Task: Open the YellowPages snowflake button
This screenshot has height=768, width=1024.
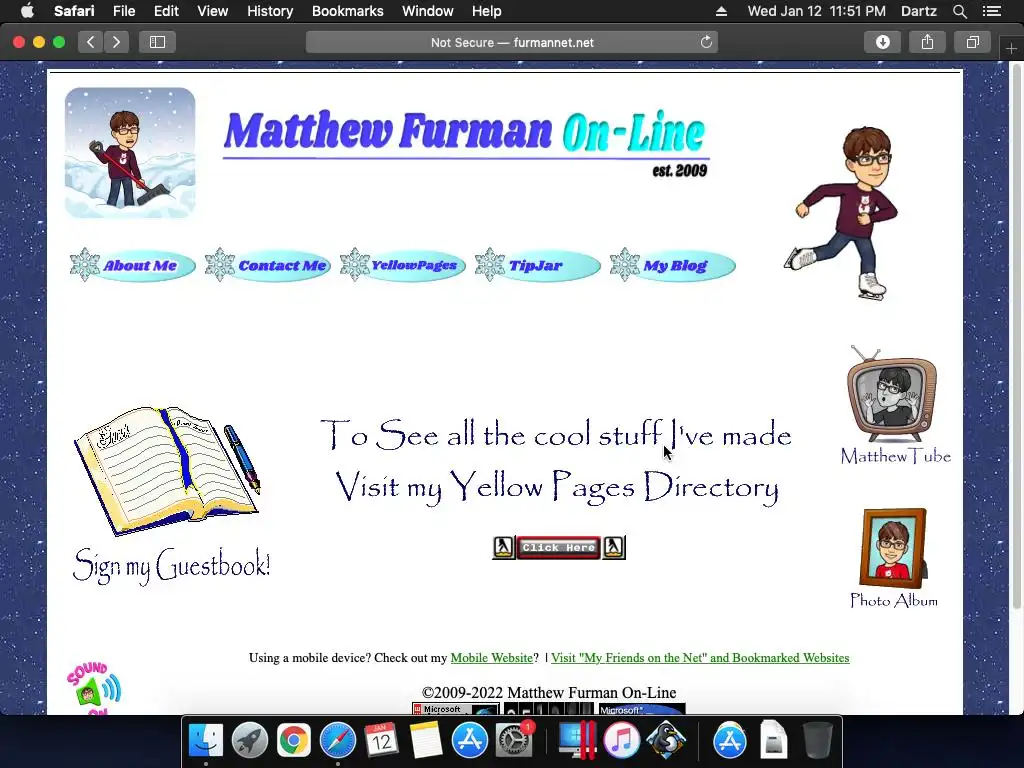Action: click(x=403, y=265)
